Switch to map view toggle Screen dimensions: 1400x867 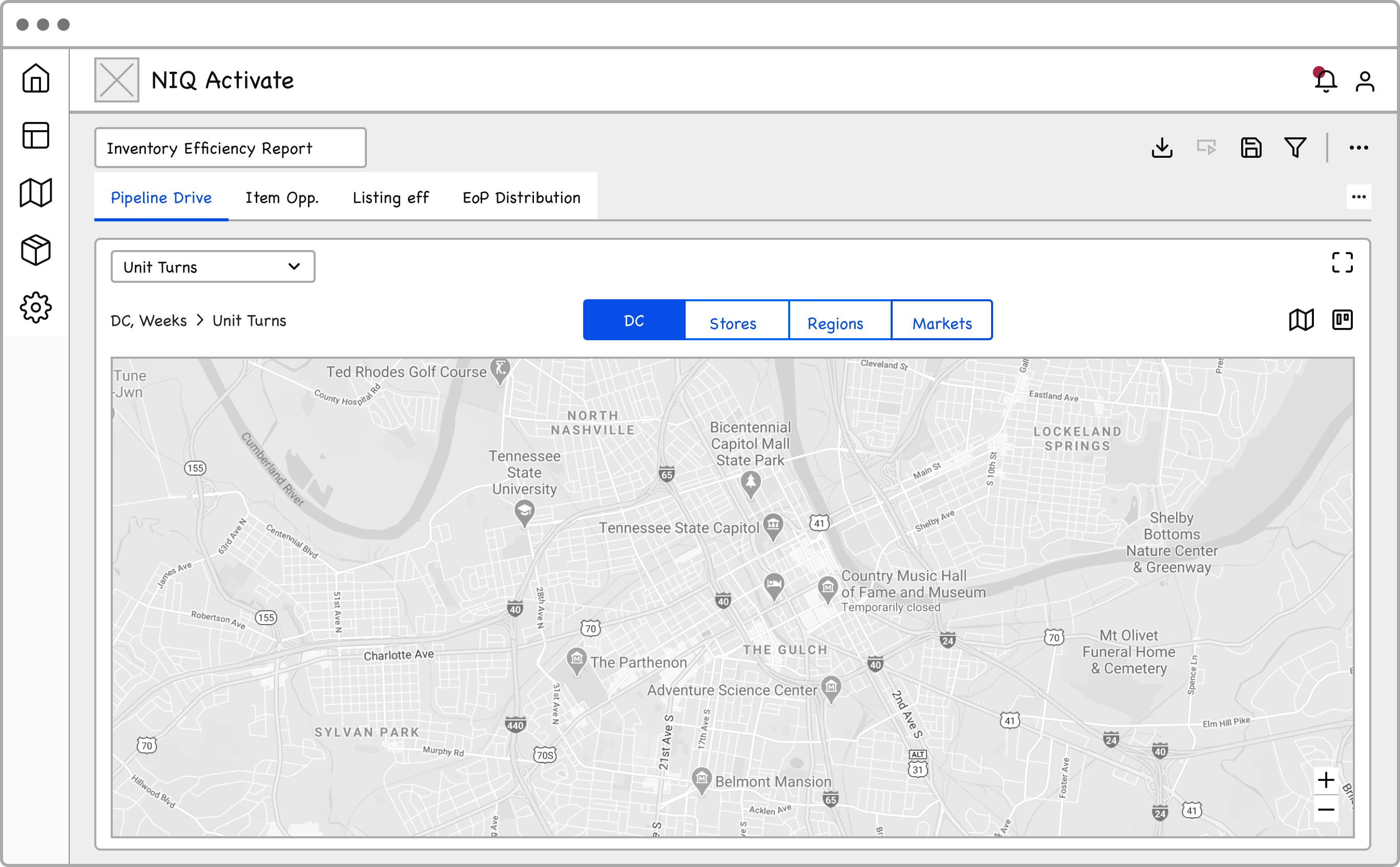[1302, 320]
